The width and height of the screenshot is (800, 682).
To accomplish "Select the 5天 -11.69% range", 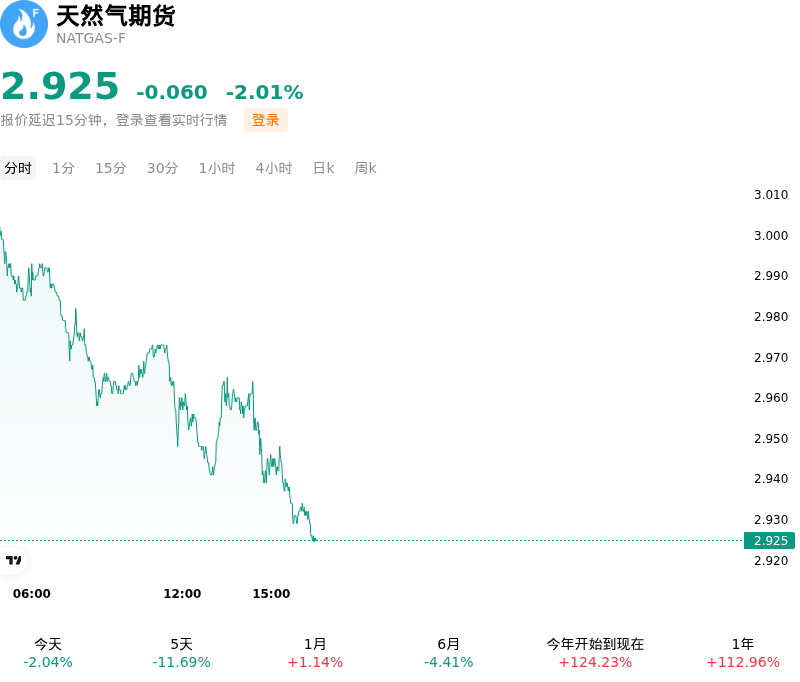I will 181,653.
